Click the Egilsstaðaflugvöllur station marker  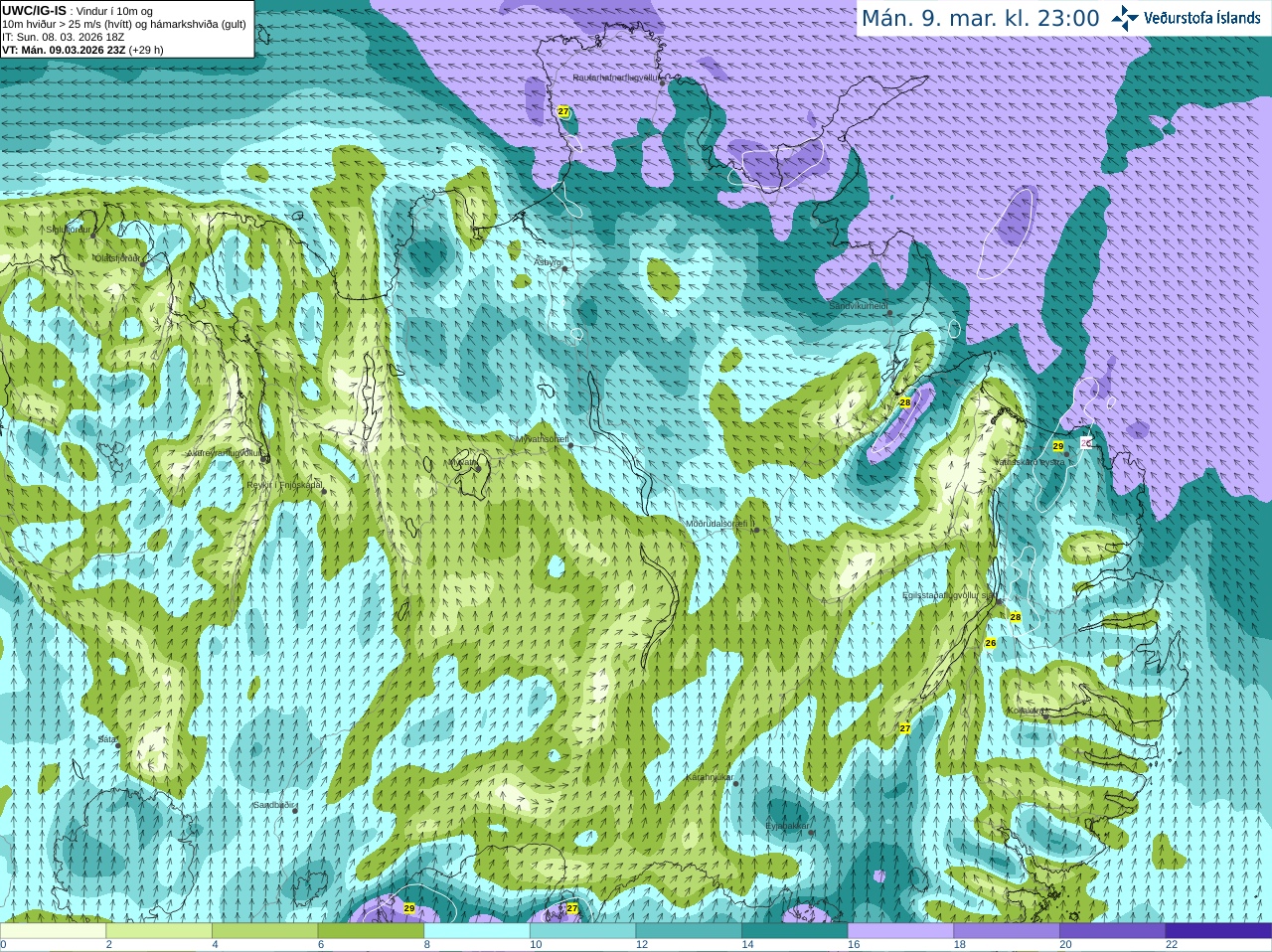point(999,602)
